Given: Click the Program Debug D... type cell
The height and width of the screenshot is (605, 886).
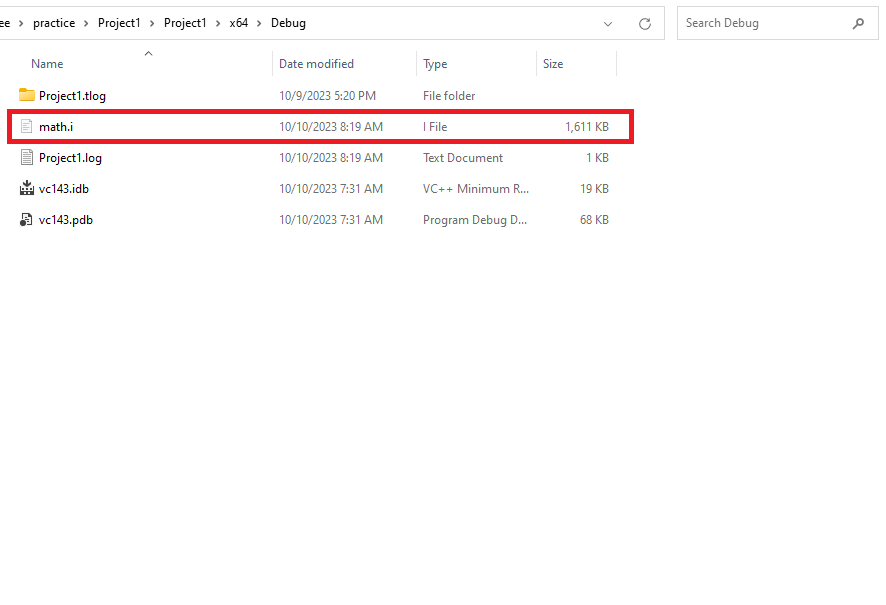Looking at the screenshot, I should click(x=475, y=220).
